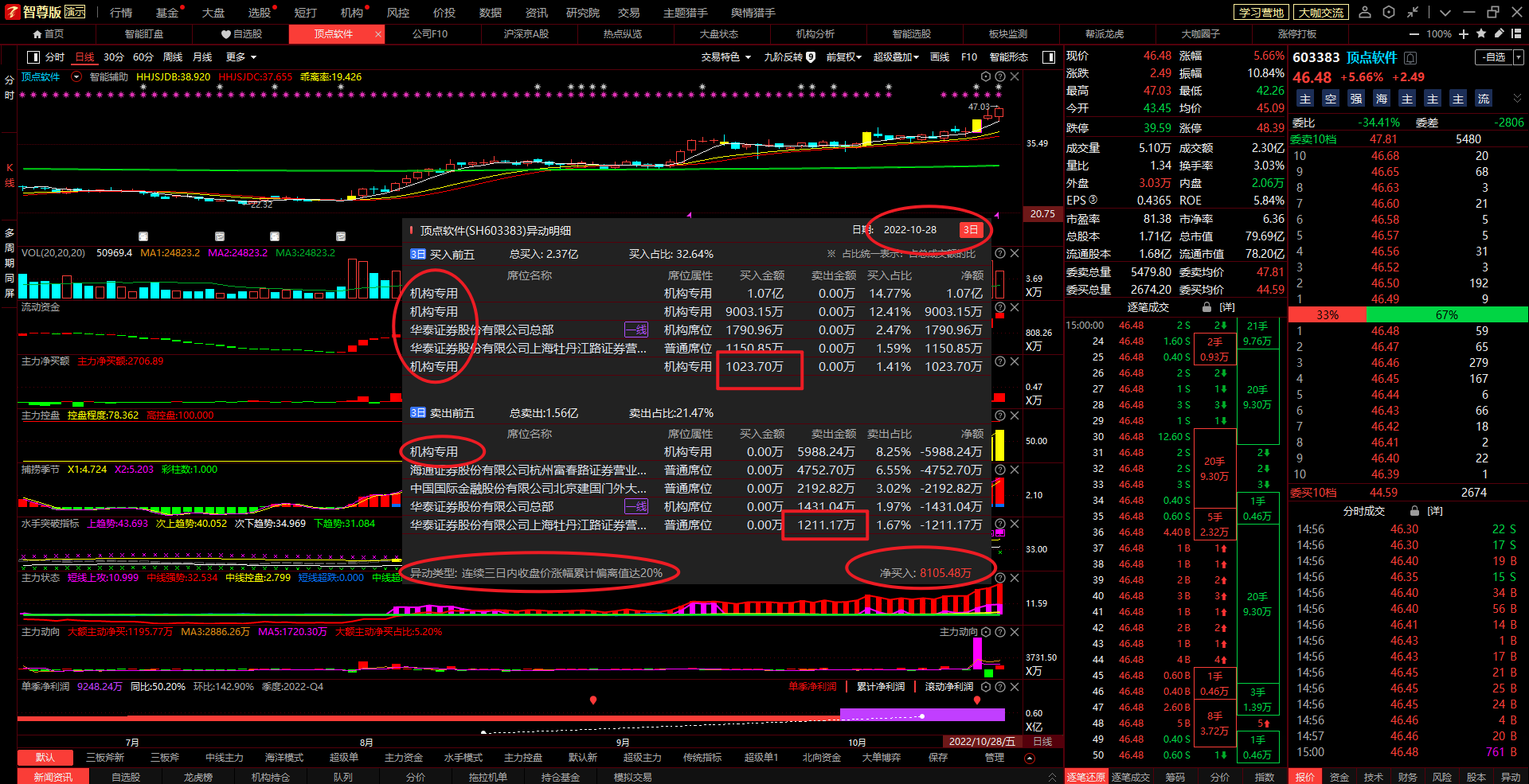Screen dimensions: 1529x784
Task: Toggle the right panel icon after 智能形态
Action: (1049, 57)
